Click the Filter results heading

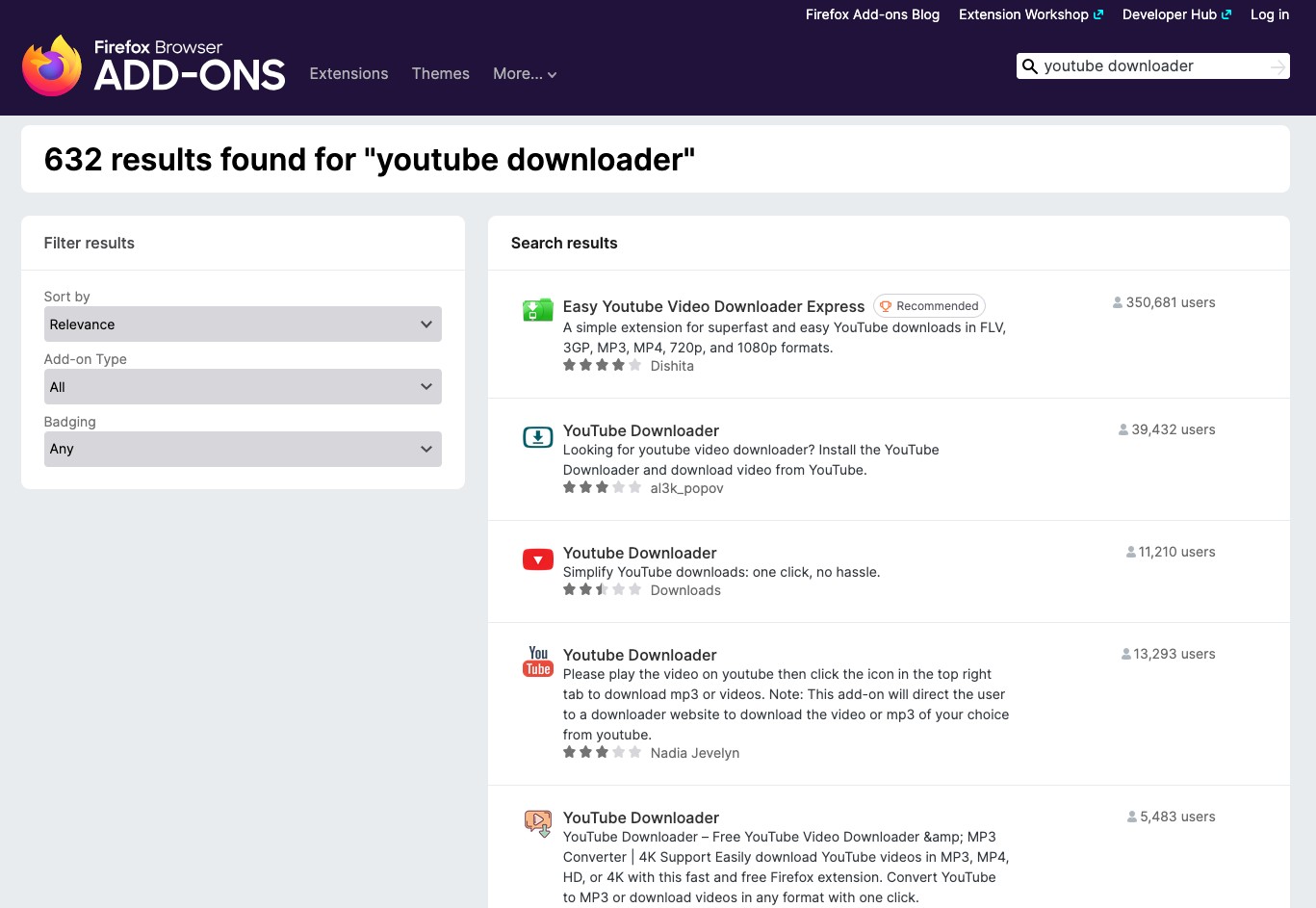pyautogui.click(x=90, y=243)
